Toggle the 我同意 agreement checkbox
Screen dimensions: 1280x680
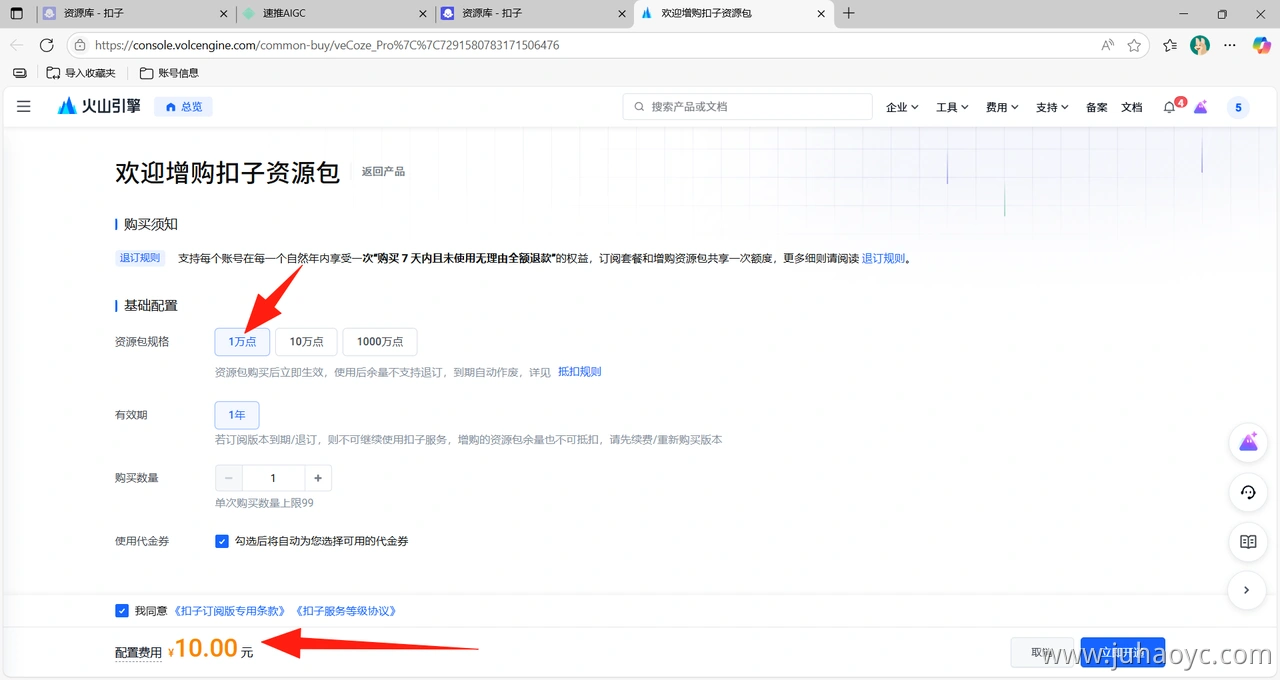(122, 611)
